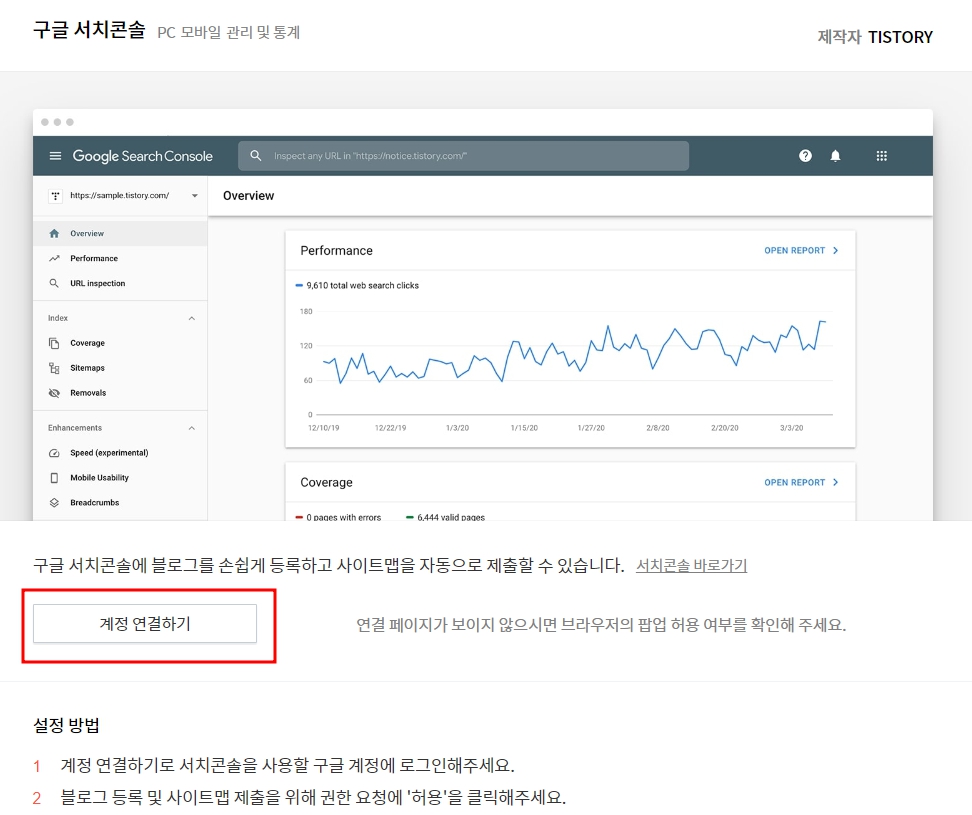Click the PC 모바일 관리 및 통계 subtitle
The image size is (972, 815).
[229, 32]
